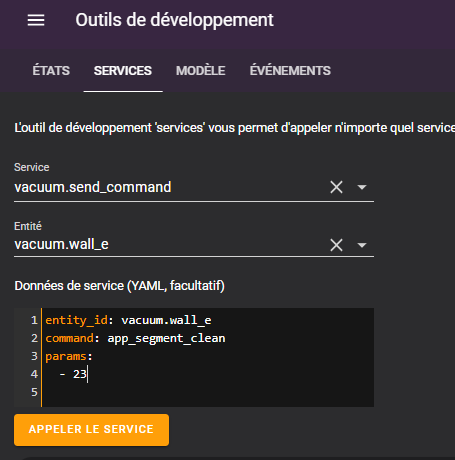Screen dimensions: 455x460
Task: Click the APPELER LE SERVICE button
Action: (91, 430)
